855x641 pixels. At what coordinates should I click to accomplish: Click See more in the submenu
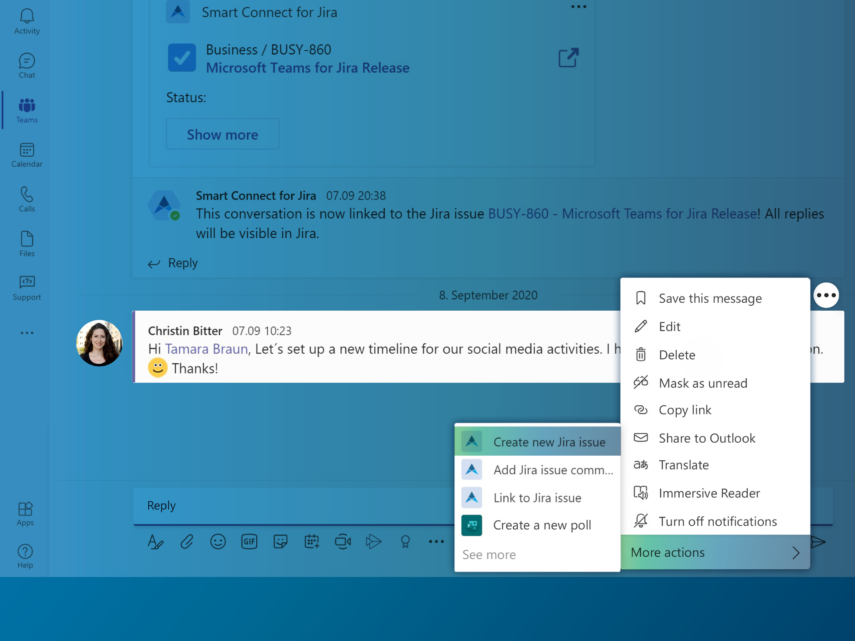pyautogui.click(x=489, y=555)
